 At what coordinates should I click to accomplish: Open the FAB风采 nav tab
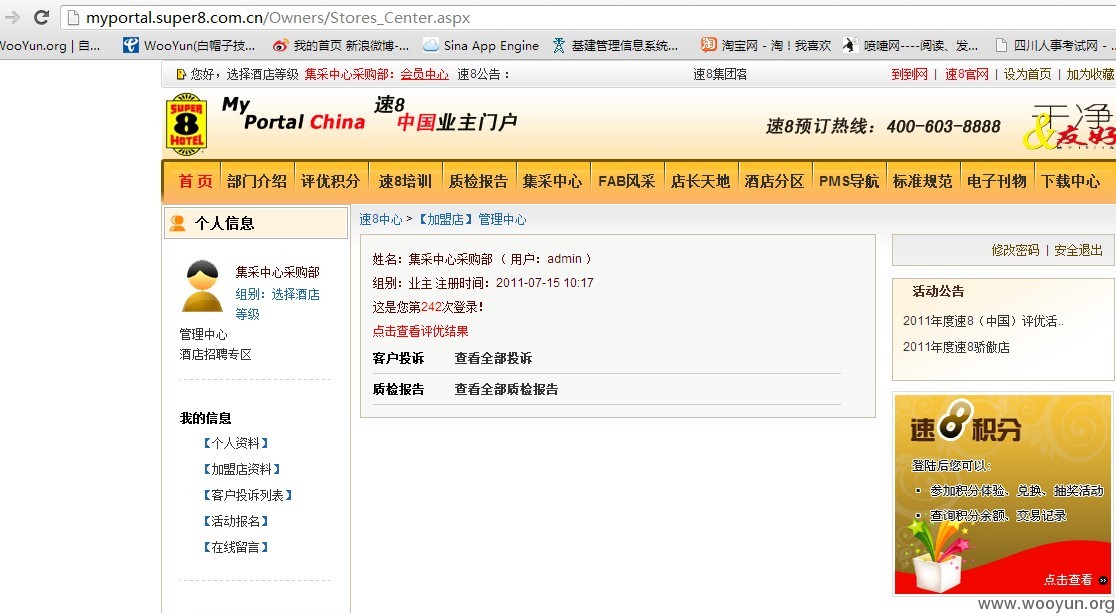pos(626,182)
